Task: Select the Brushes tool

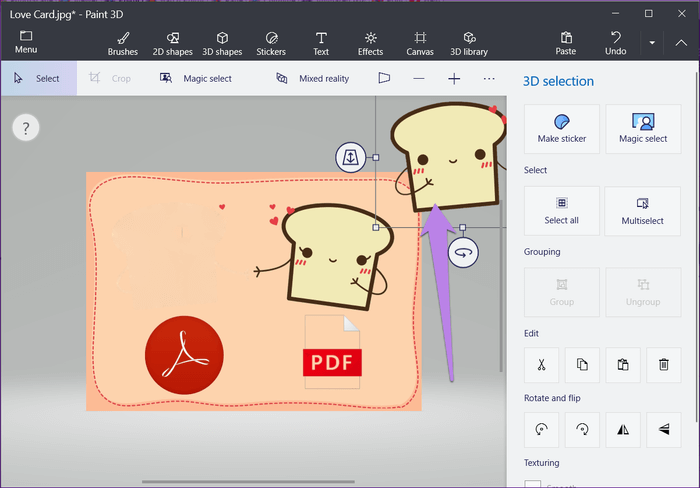Action: [123, 43]
